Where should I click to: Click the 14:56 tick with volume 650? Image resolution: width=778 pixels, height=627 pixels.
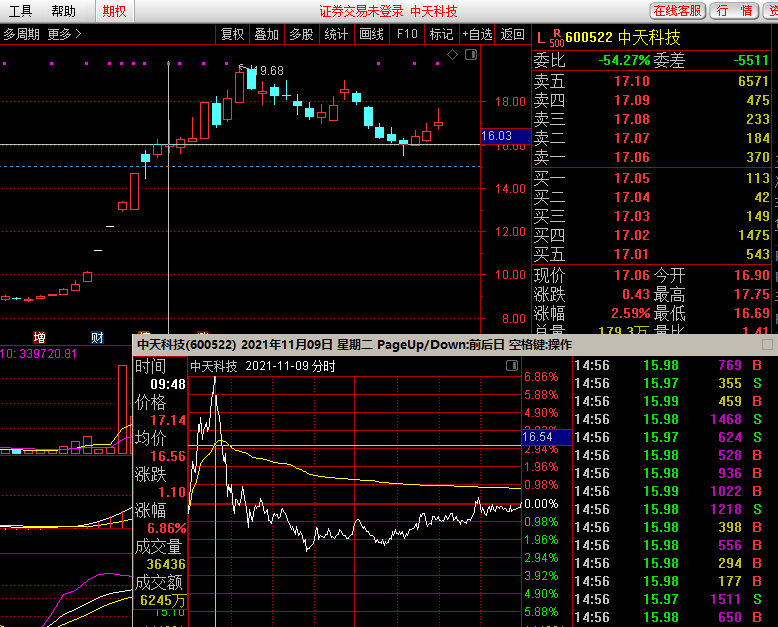668,618
